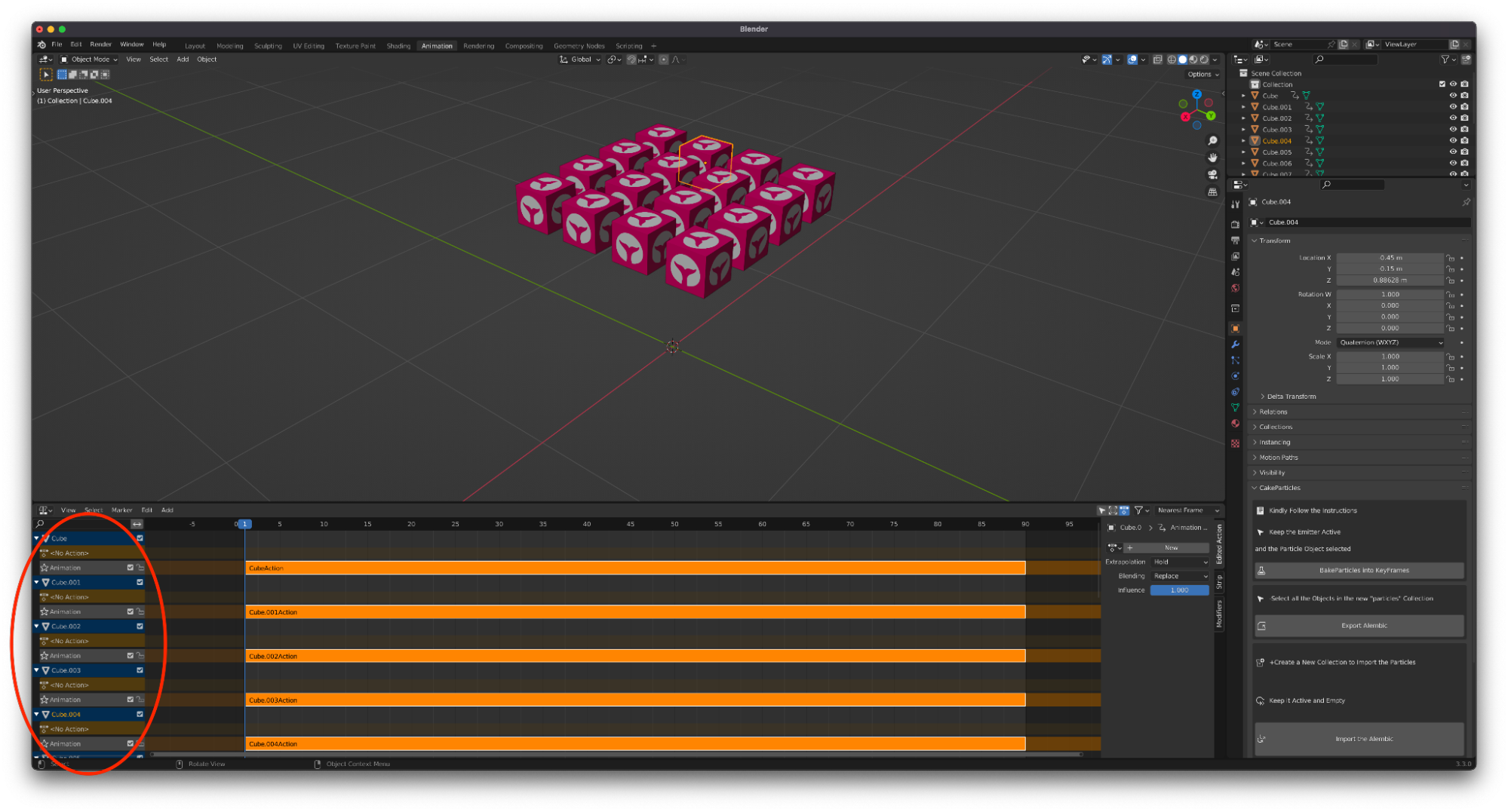Open the Object Data mesh properties tab

click(1235, 407)
